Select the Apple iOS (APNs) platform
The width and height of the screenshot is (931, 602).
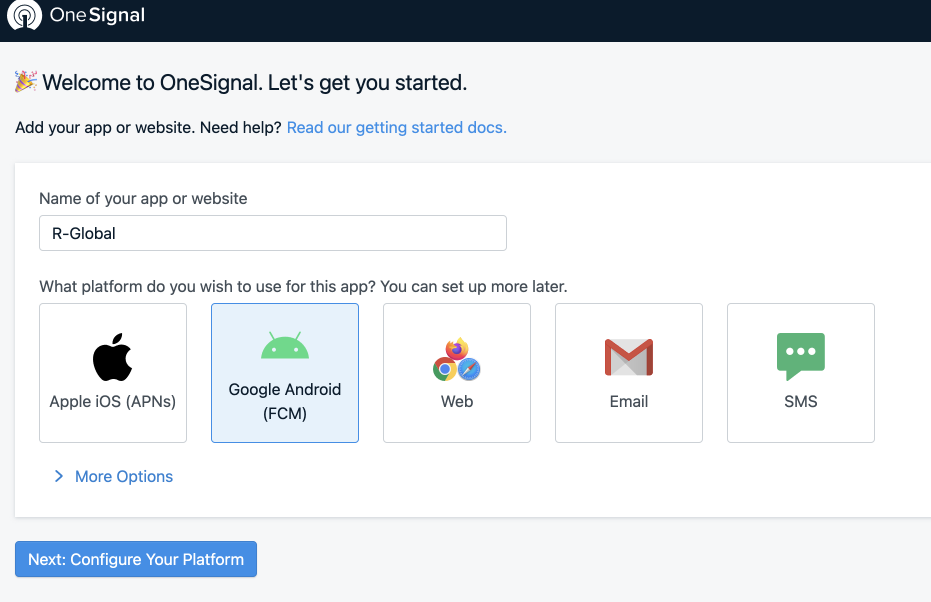(x=113, y=373)
